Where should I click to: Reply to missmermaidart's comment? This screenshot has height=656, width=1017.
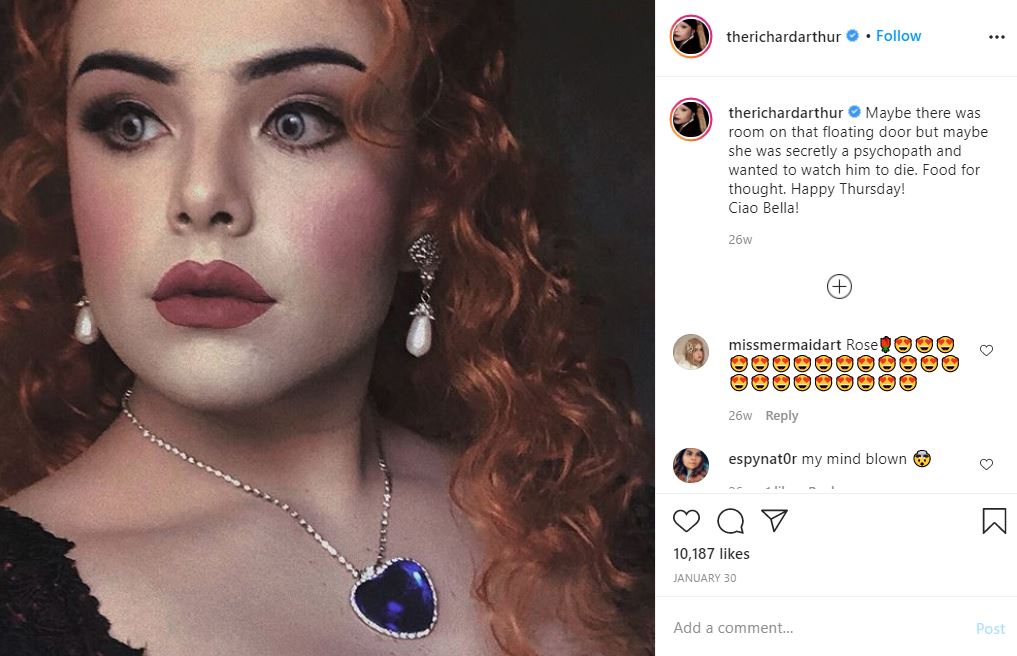(x=781, y=416)
